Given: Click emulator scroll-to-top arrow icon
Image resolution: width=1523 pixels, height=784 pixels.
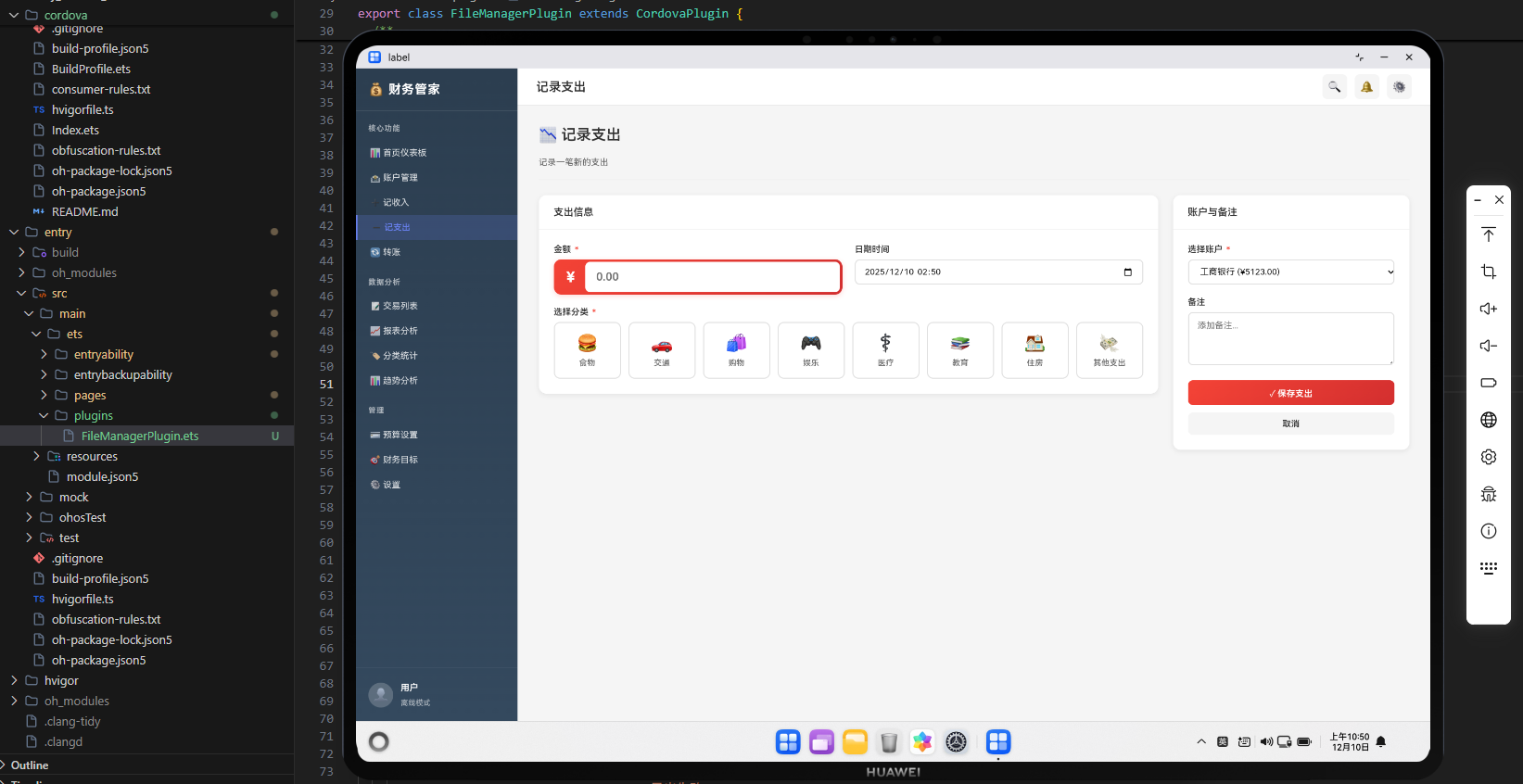Looking at the screenshot, I should coord(1489,234).
